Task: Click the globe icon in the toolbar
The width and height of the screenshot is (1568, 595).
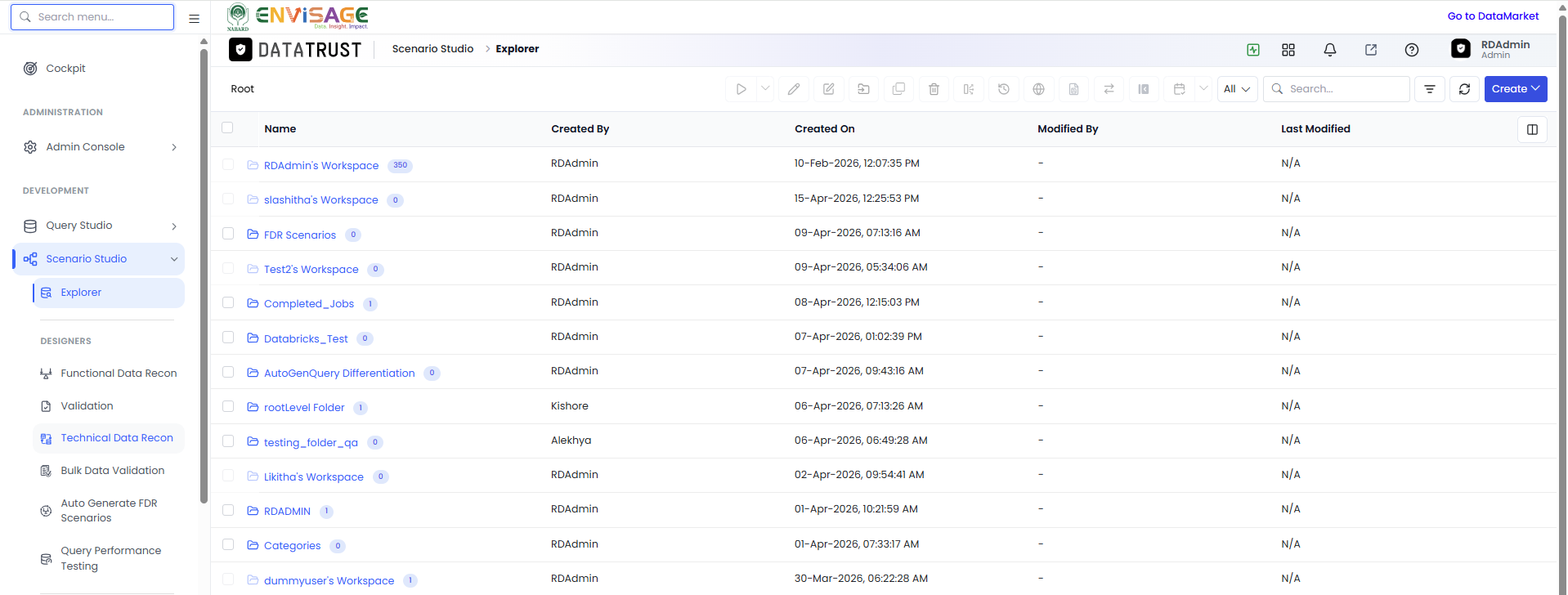Action: pyautogui.click(x=1039, y=89)
